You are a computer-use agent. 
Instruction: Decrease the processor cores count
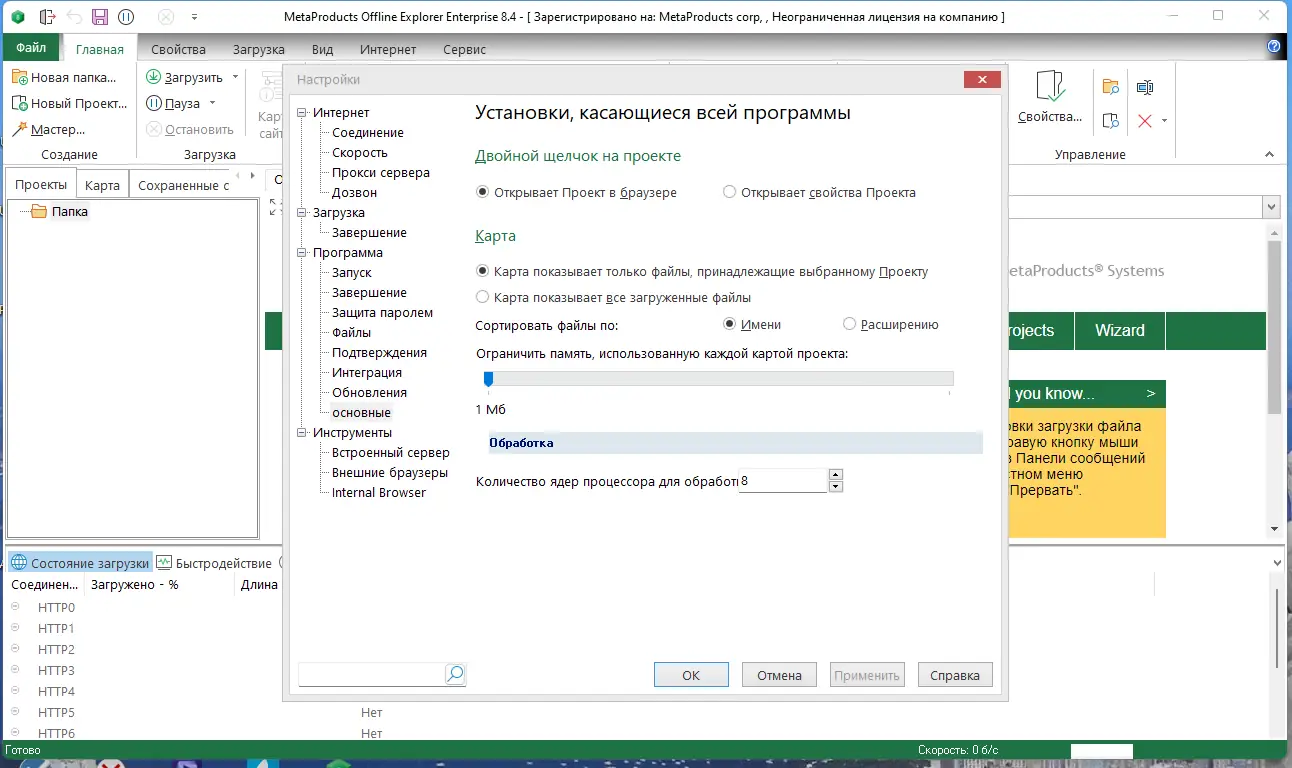836,487
